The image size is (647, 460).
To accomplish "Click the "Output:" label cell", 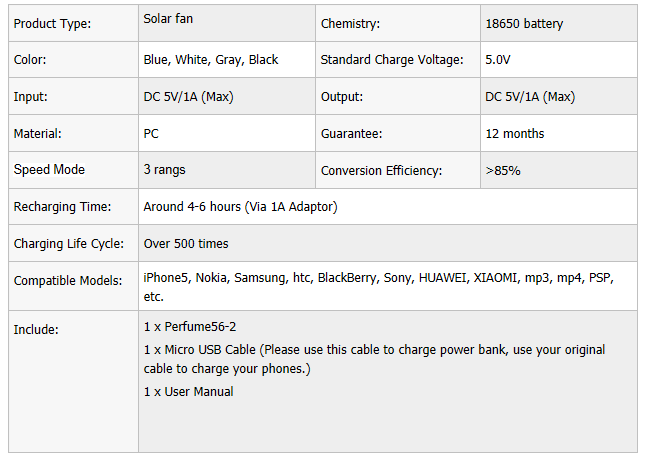I will pos(341,97).
